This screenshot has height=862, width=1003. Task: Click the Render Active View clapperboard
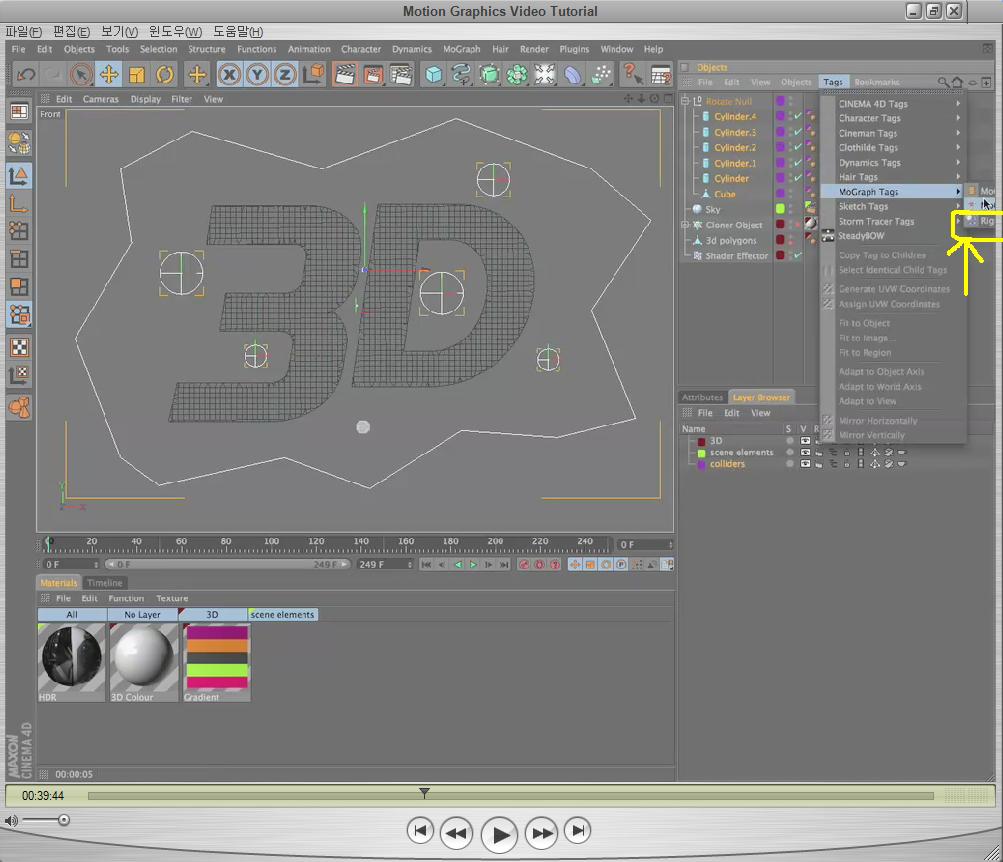345,75
